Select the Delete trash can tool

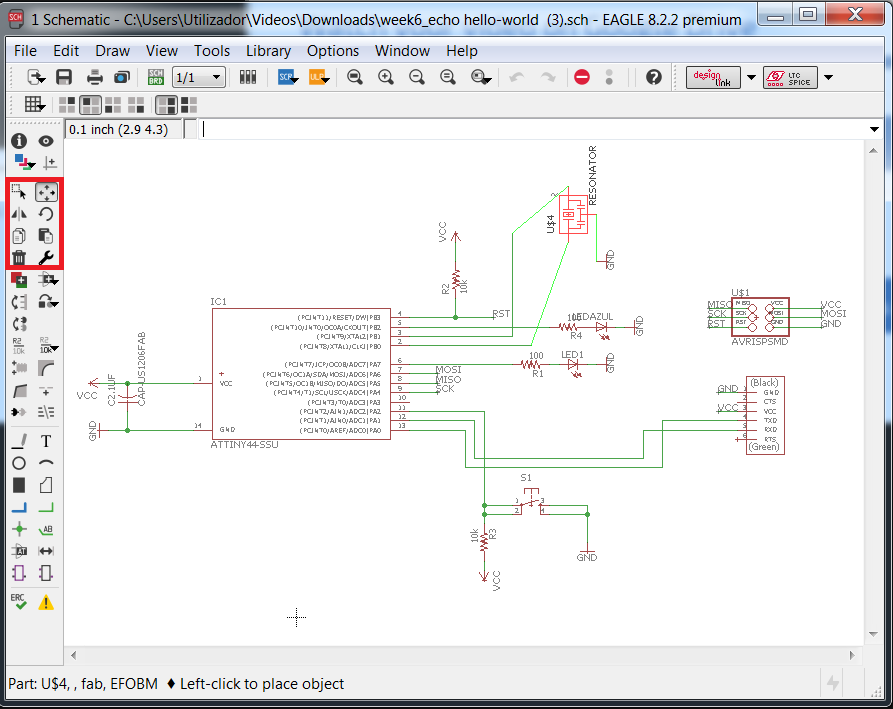click(x=19, y=257)
